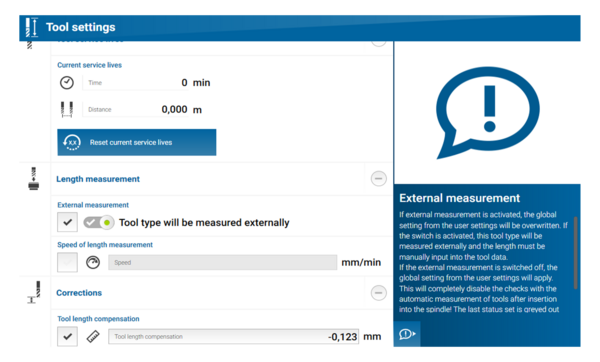600x362 pixels.
Task: Click the distance tools icon
Action: pos(67,109)
